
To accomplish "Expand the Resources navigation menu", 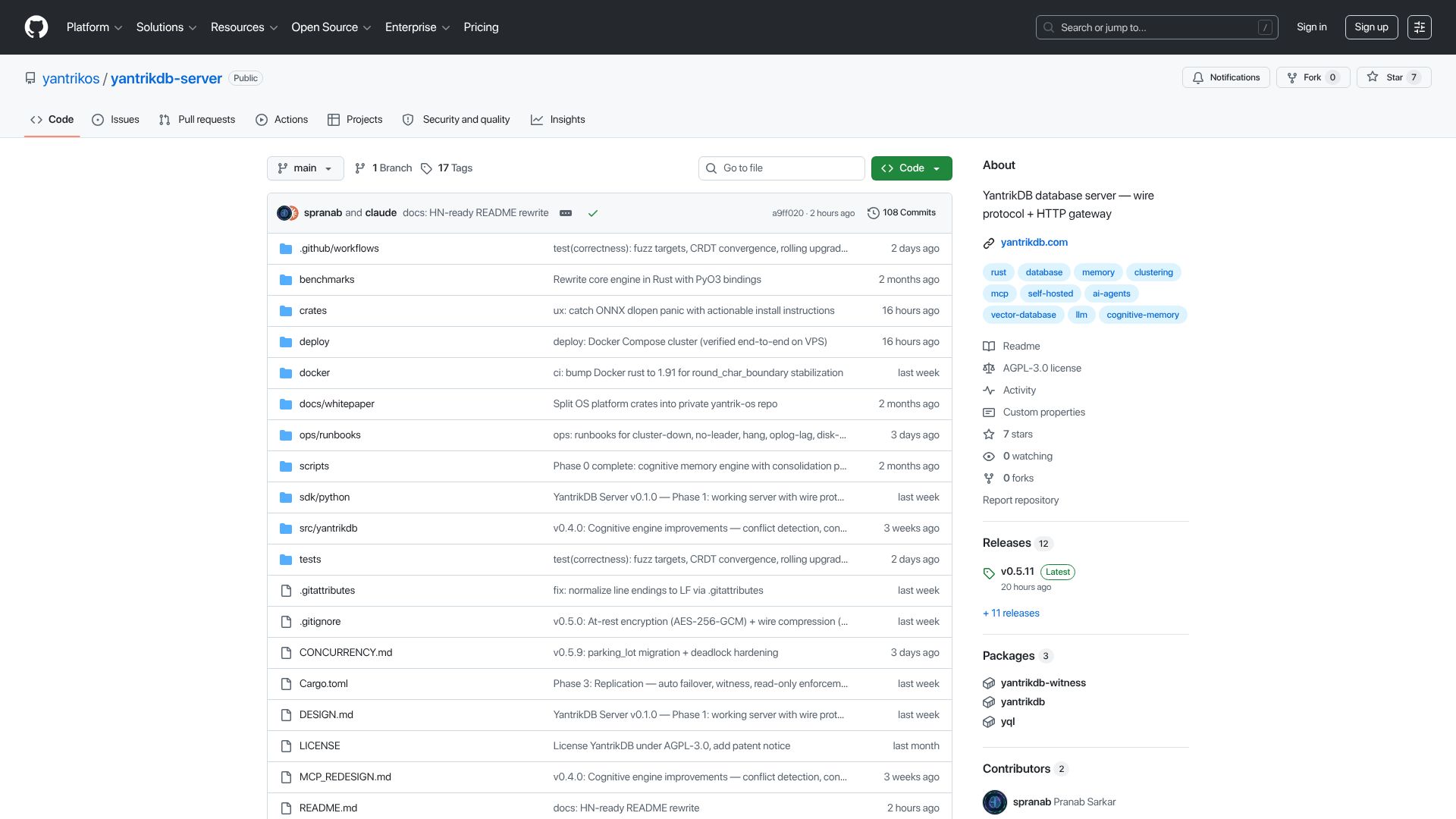I will (x=244, y=27).
